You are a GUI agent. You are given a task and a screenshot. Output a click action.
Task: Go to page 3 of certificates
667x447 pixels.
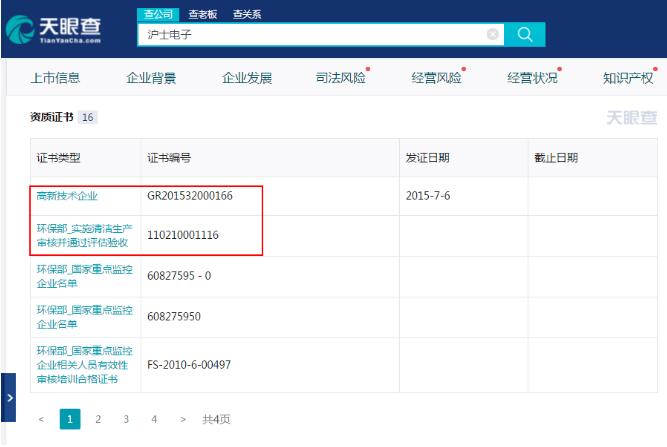coord(126,419)
